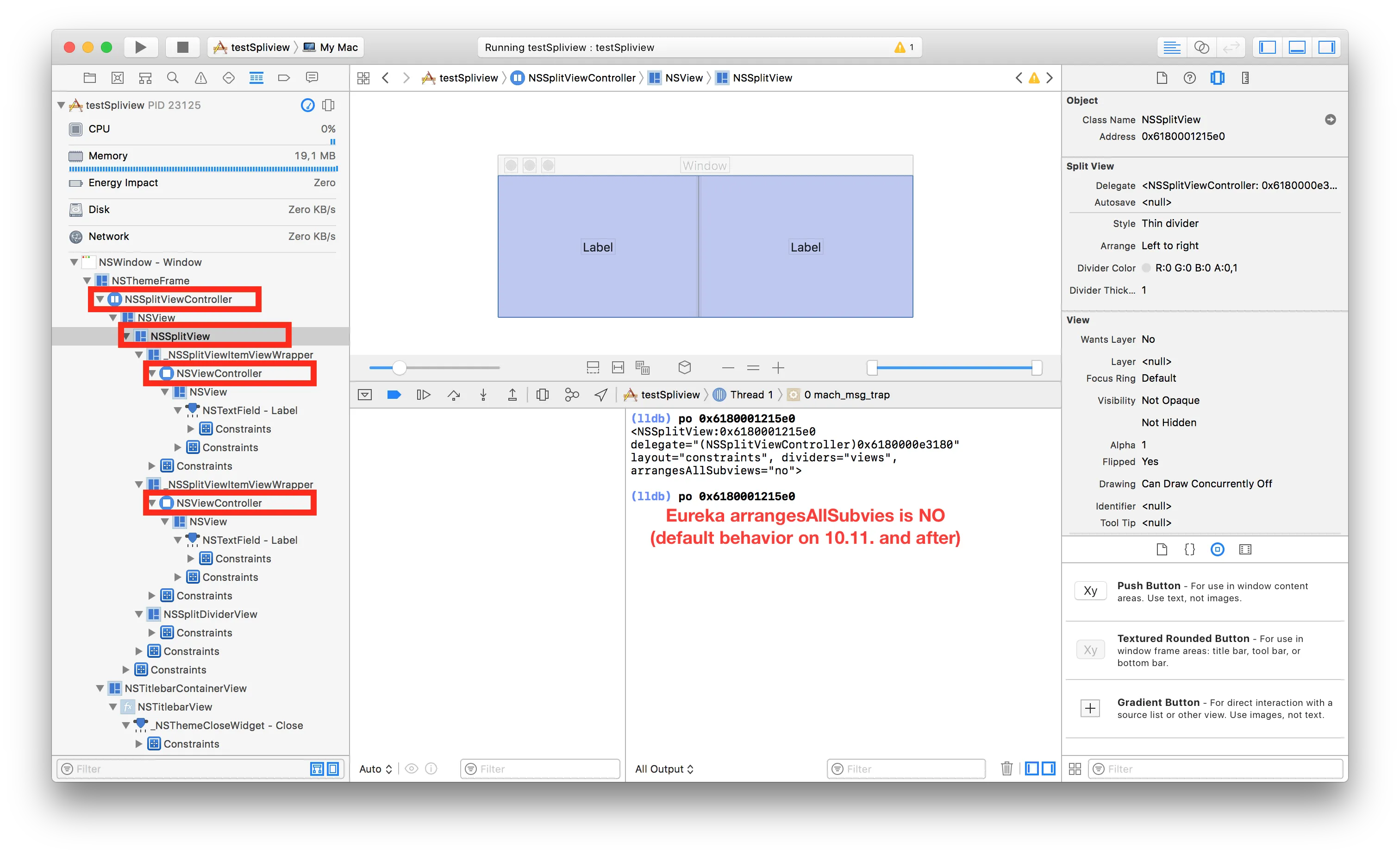1400x856 pixels.
Task: Toggle breakpoints activation in debug bar
Action: [394, 395]
